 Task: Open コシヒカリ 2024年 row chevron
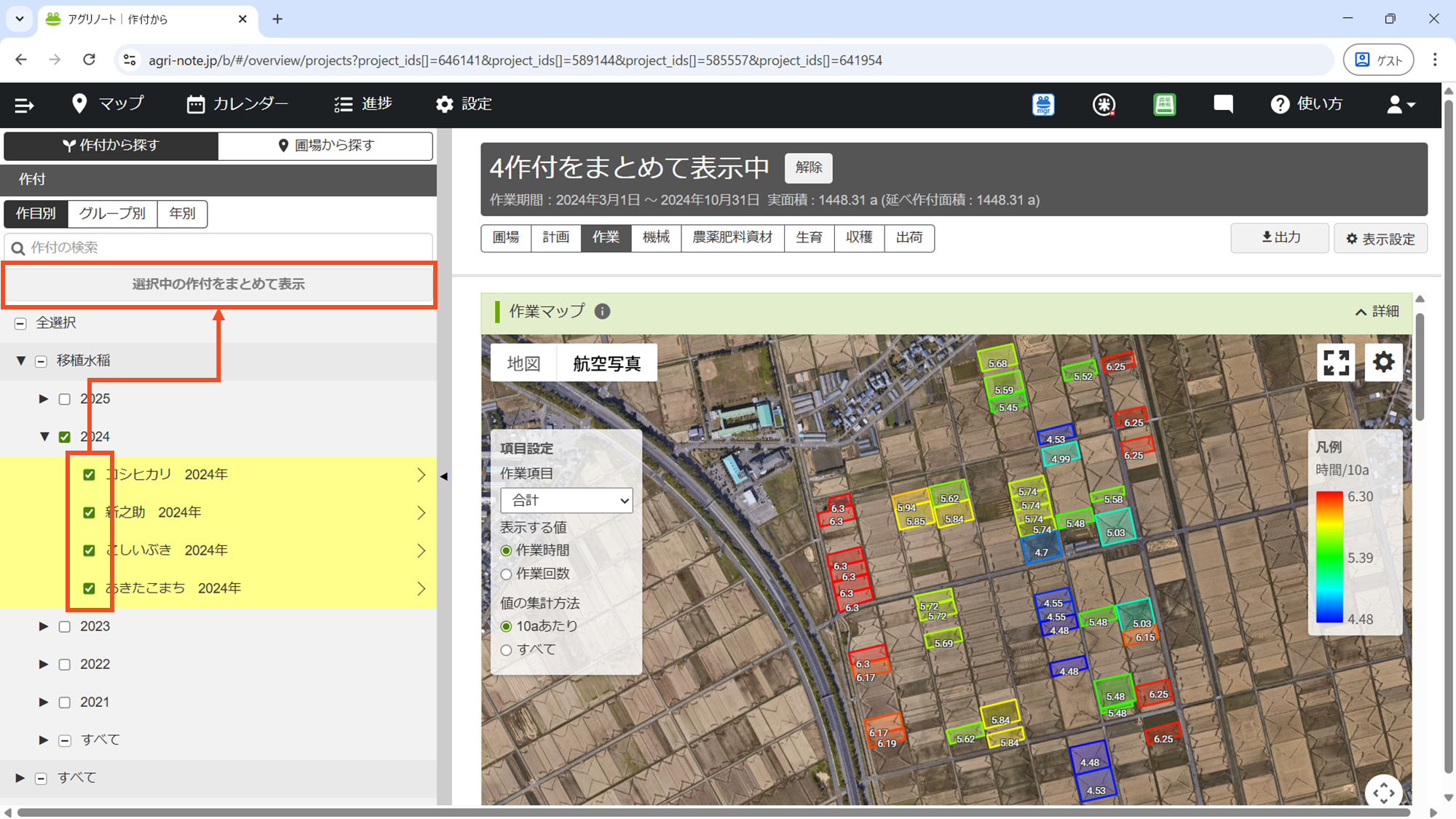pos(422,475)
